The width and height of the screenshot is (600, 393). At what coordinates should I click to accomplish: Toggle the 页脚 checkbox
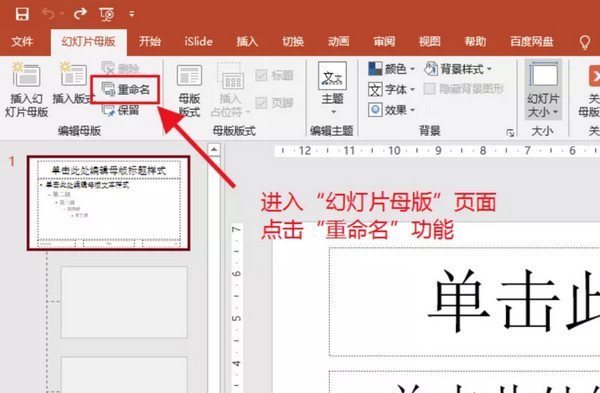(x=274, y=103)
